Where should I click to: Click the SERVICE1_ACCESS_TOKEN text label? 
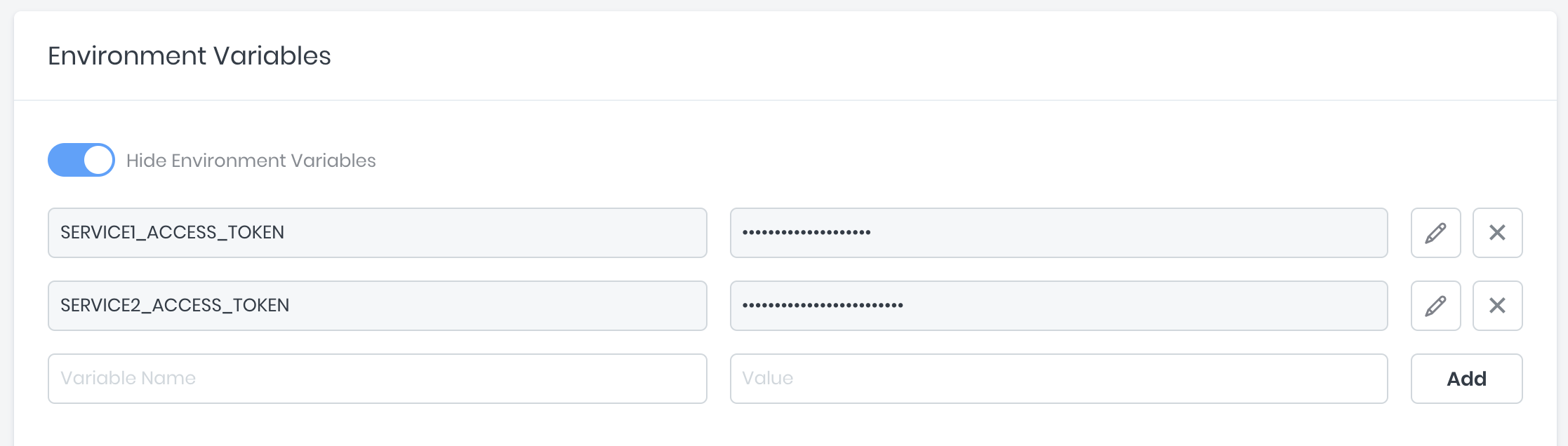pos(172,233)
